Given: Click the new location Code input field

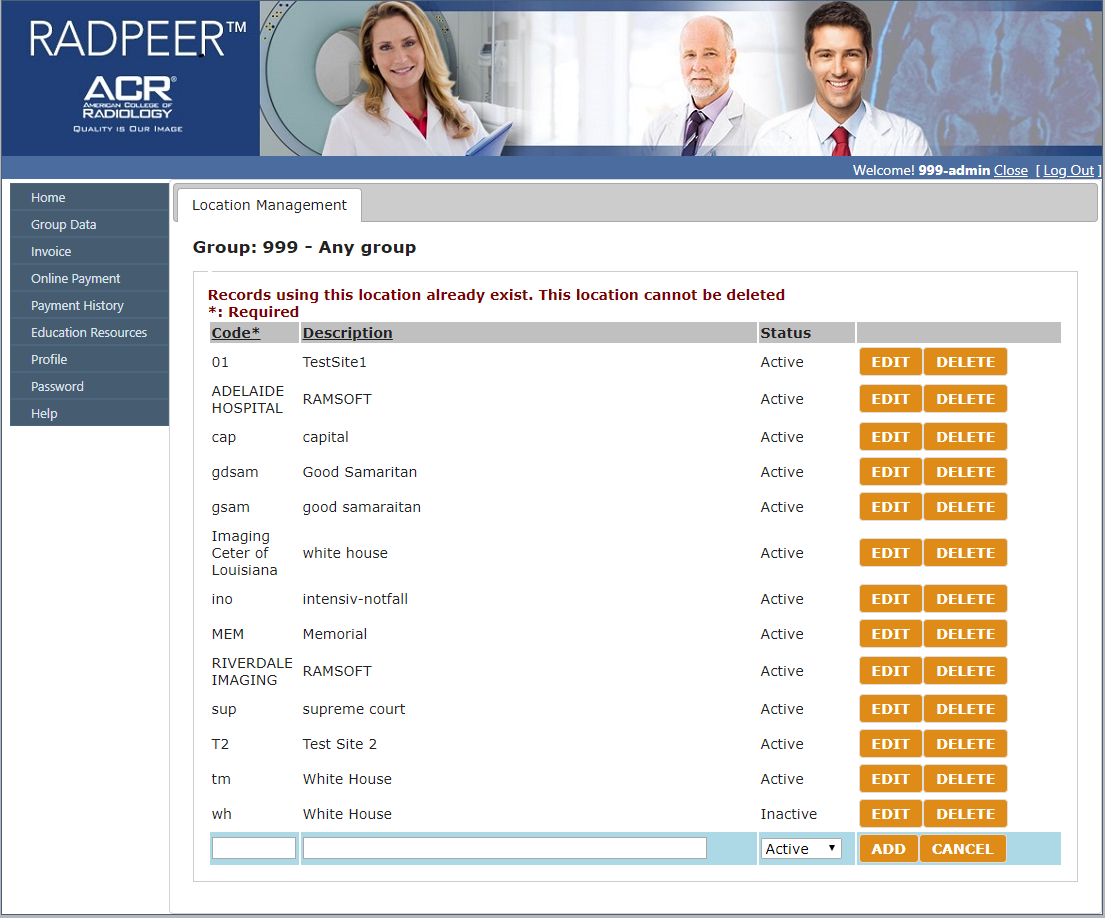Looking at the screenshot, I should coord(254,849).
